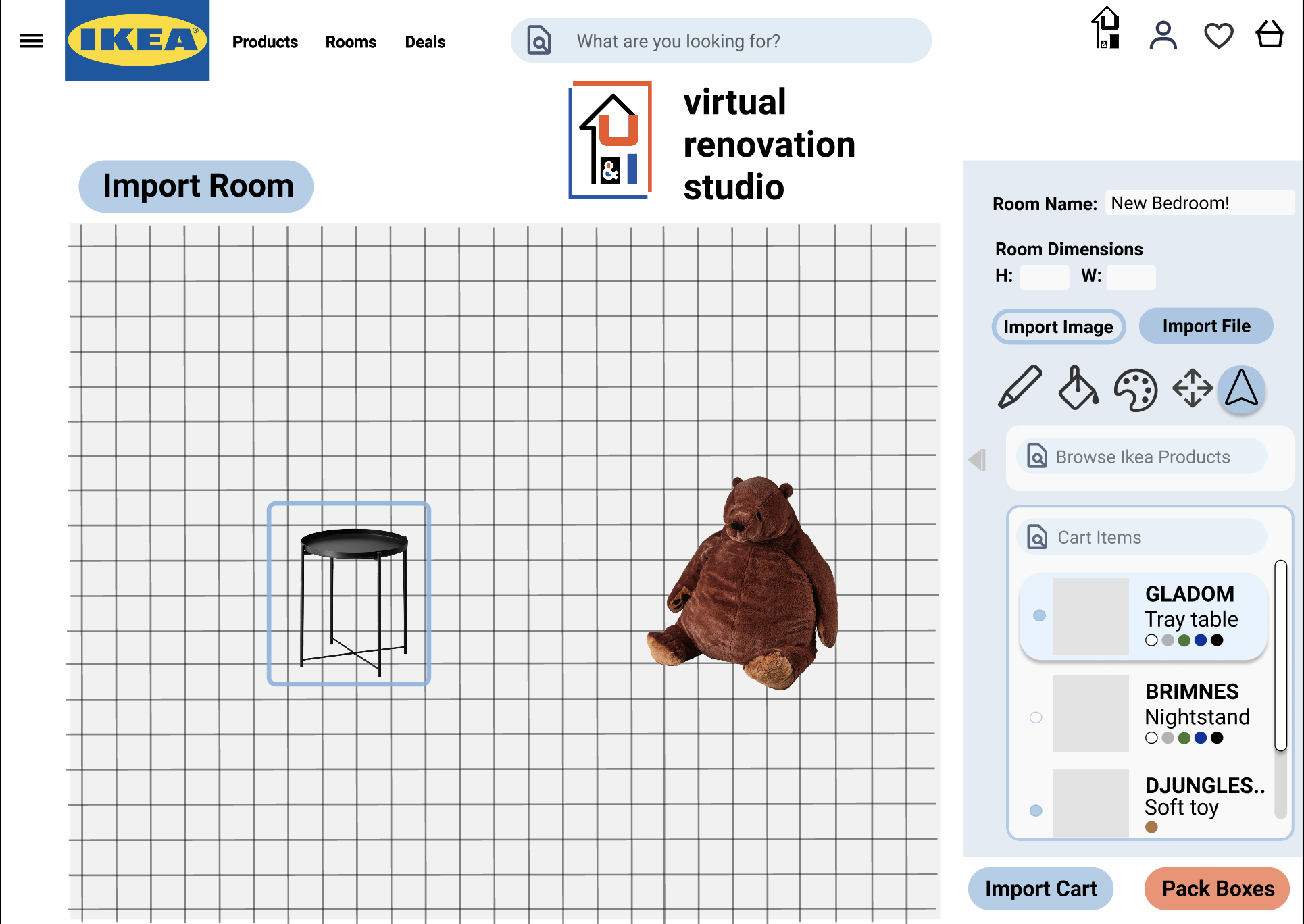The image size is (1304, 924).
Task: Select the pencil draw tool
Action: point(1020,388)
